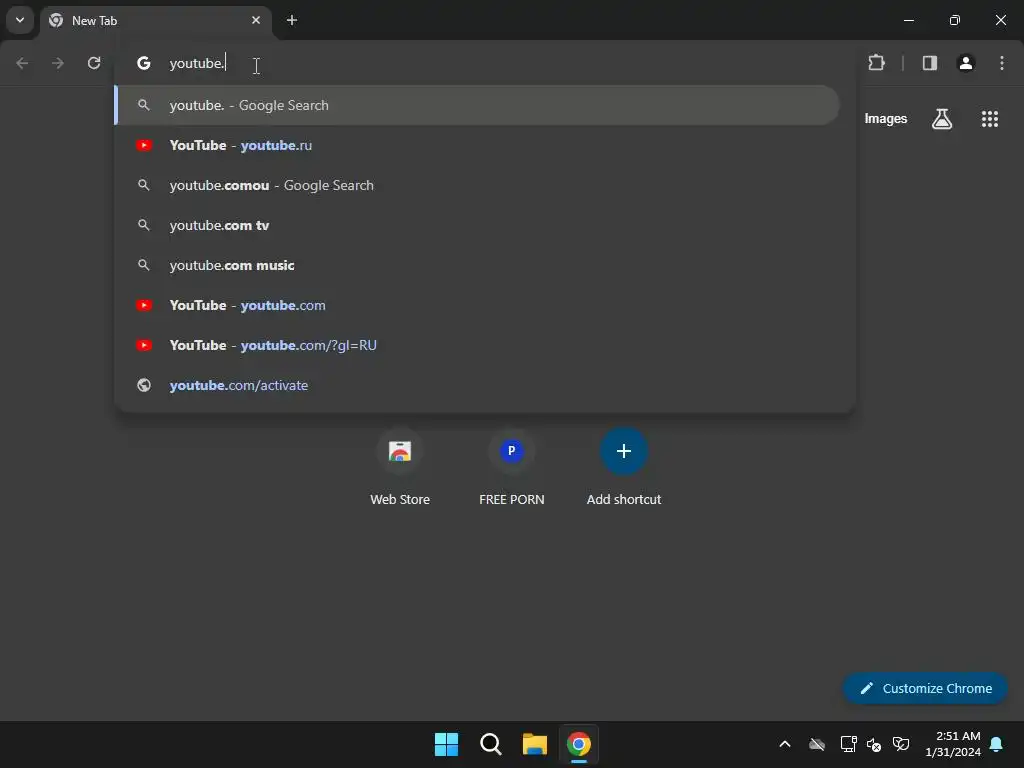
Task: Click the OneDrive cloud tray icon
Action: click(x=817, y=744)
